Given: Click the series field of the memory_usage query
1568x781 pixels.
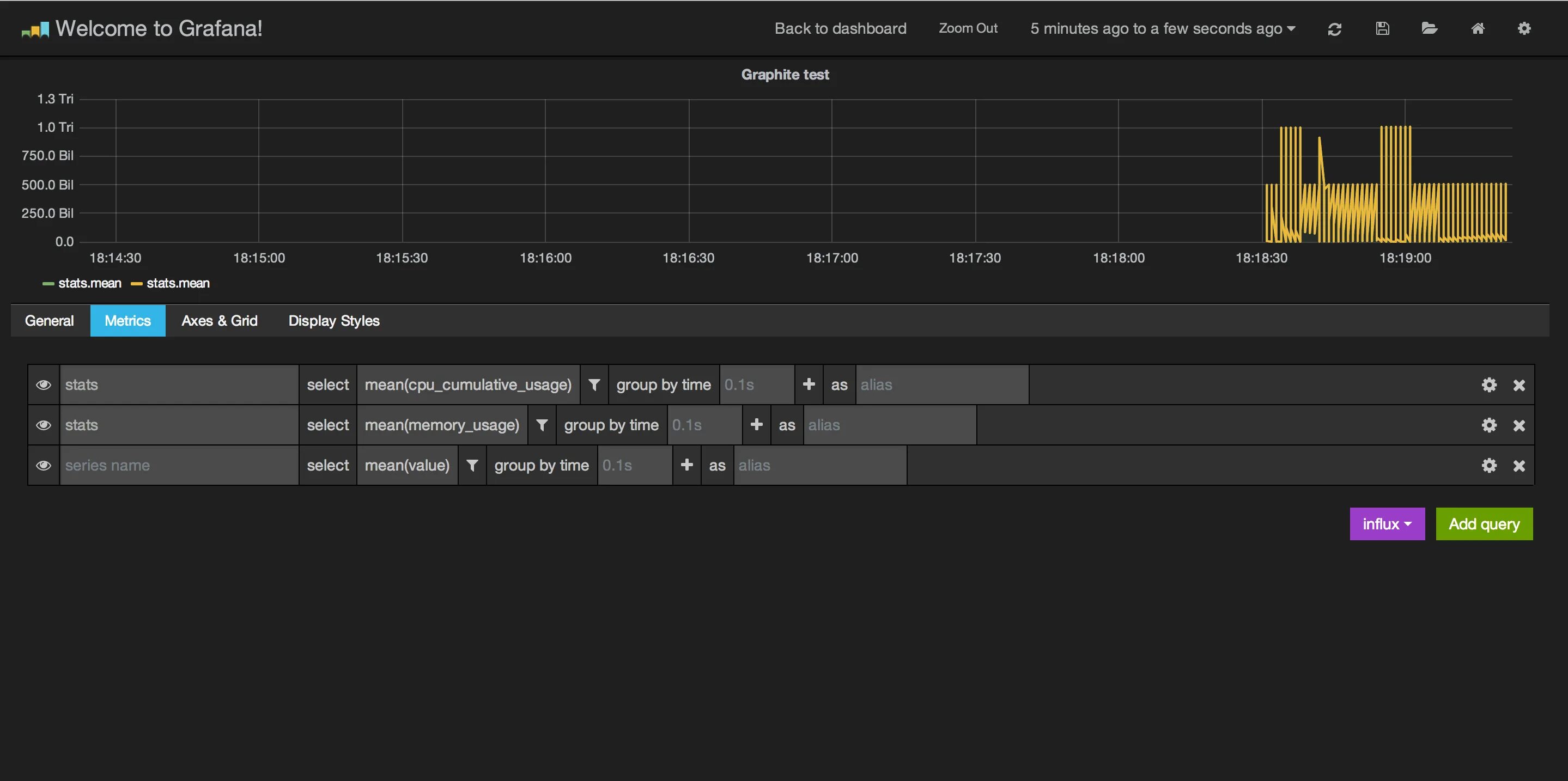Looking at the screenshot, I should click(x=179, y=425).
